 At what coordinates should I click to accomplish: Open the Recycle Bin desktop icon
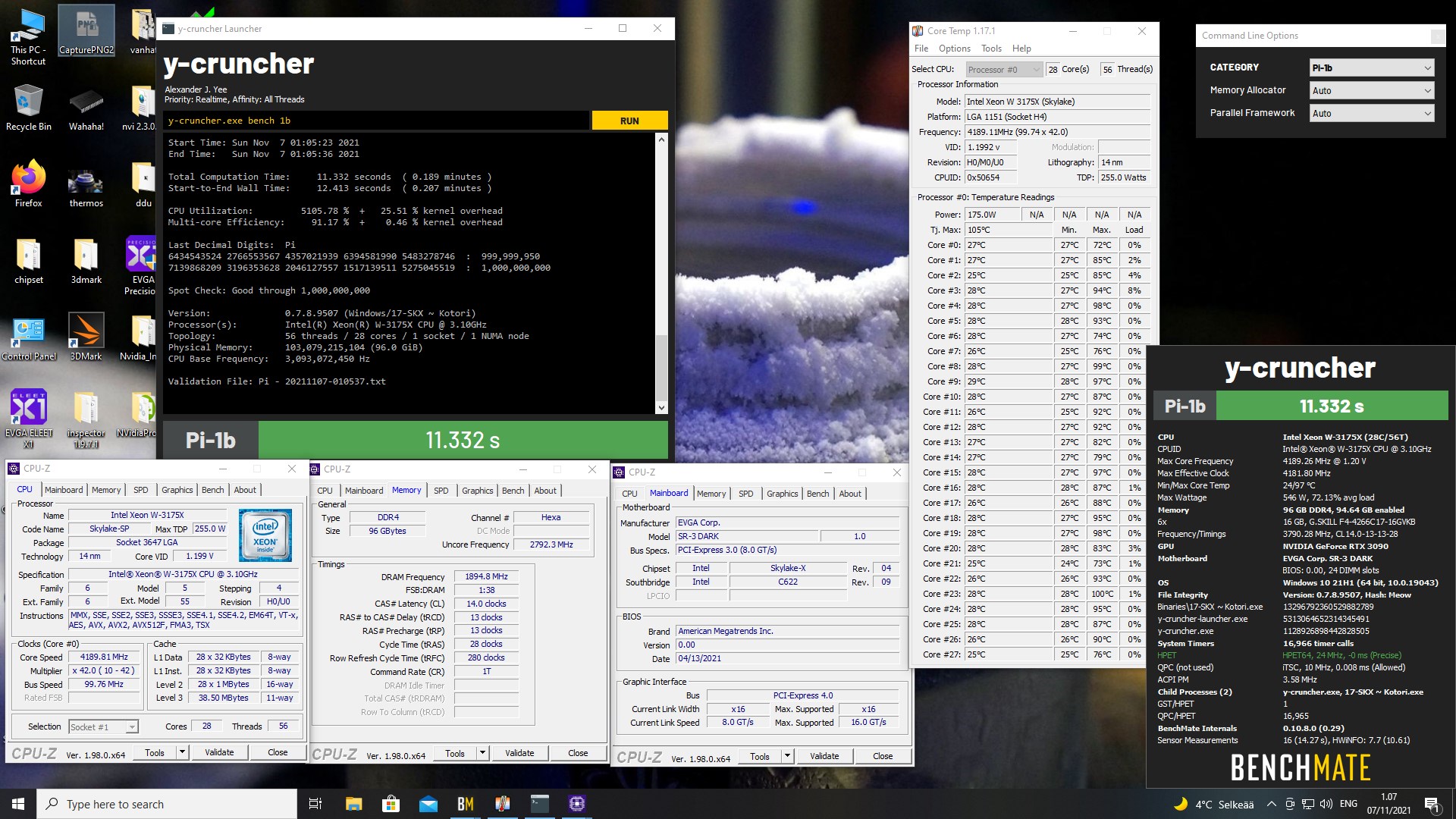tap(28, 106)
